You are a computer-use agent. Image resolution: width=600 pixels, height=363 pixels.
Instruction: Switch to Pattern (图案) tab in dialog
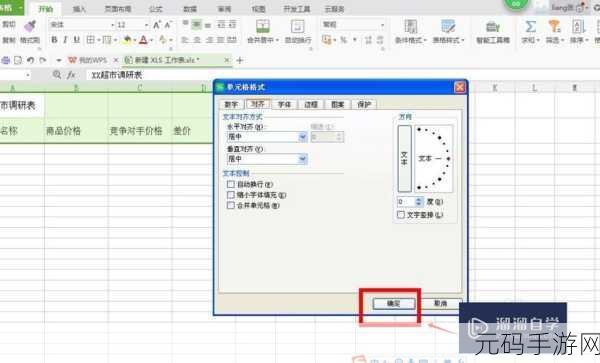pyautogui.click(x=338, y=104)
